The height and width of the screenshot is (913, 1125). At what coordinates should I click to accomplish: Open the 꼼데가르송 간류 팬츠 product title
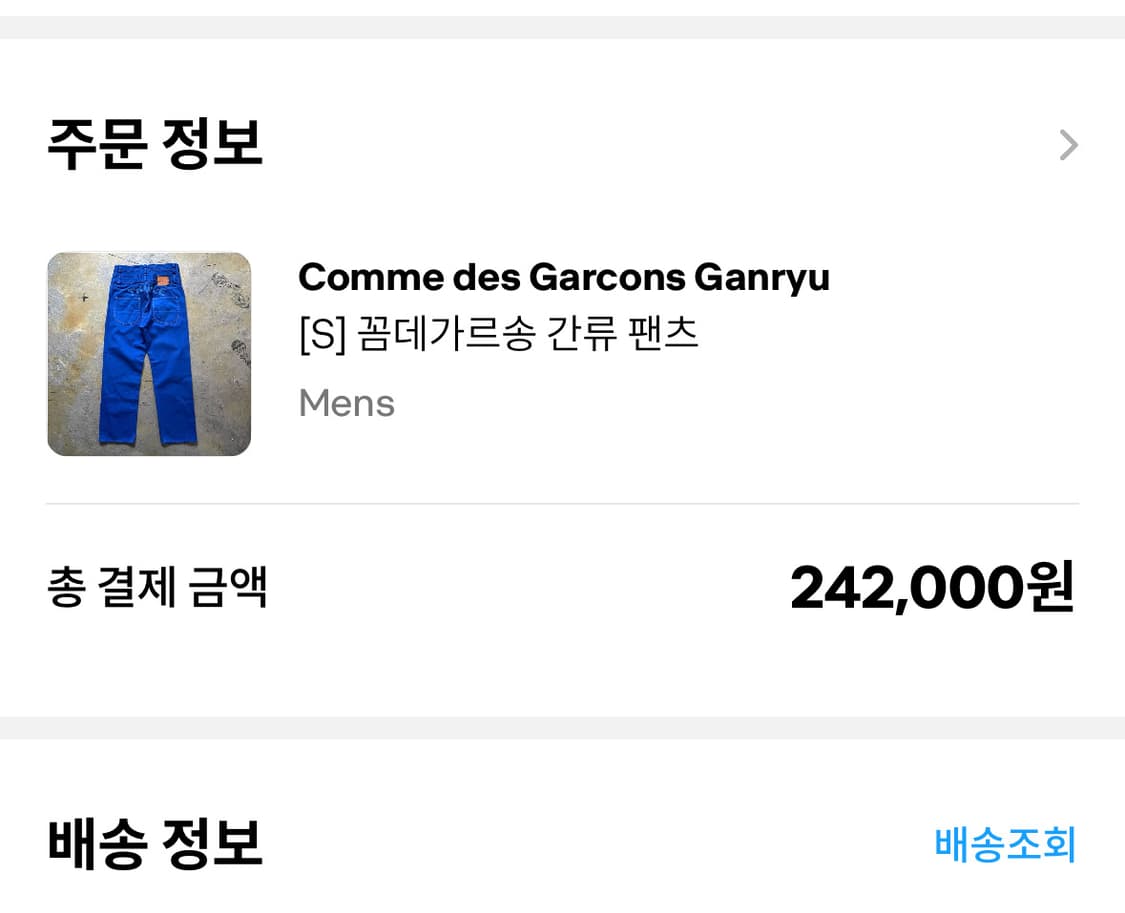[498, 334]
